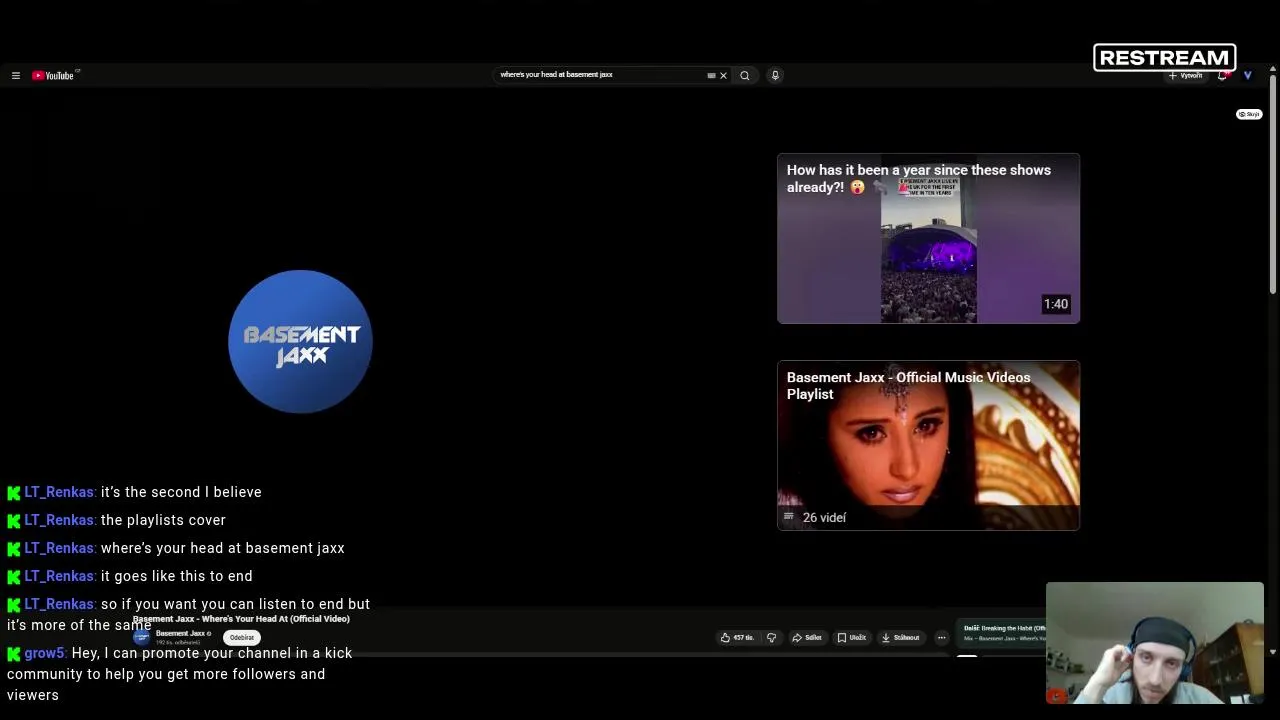Click the '26 videí' playlist count label
Image resolution: width=1280 pixels, height=720 pixels.
(824, 517)
